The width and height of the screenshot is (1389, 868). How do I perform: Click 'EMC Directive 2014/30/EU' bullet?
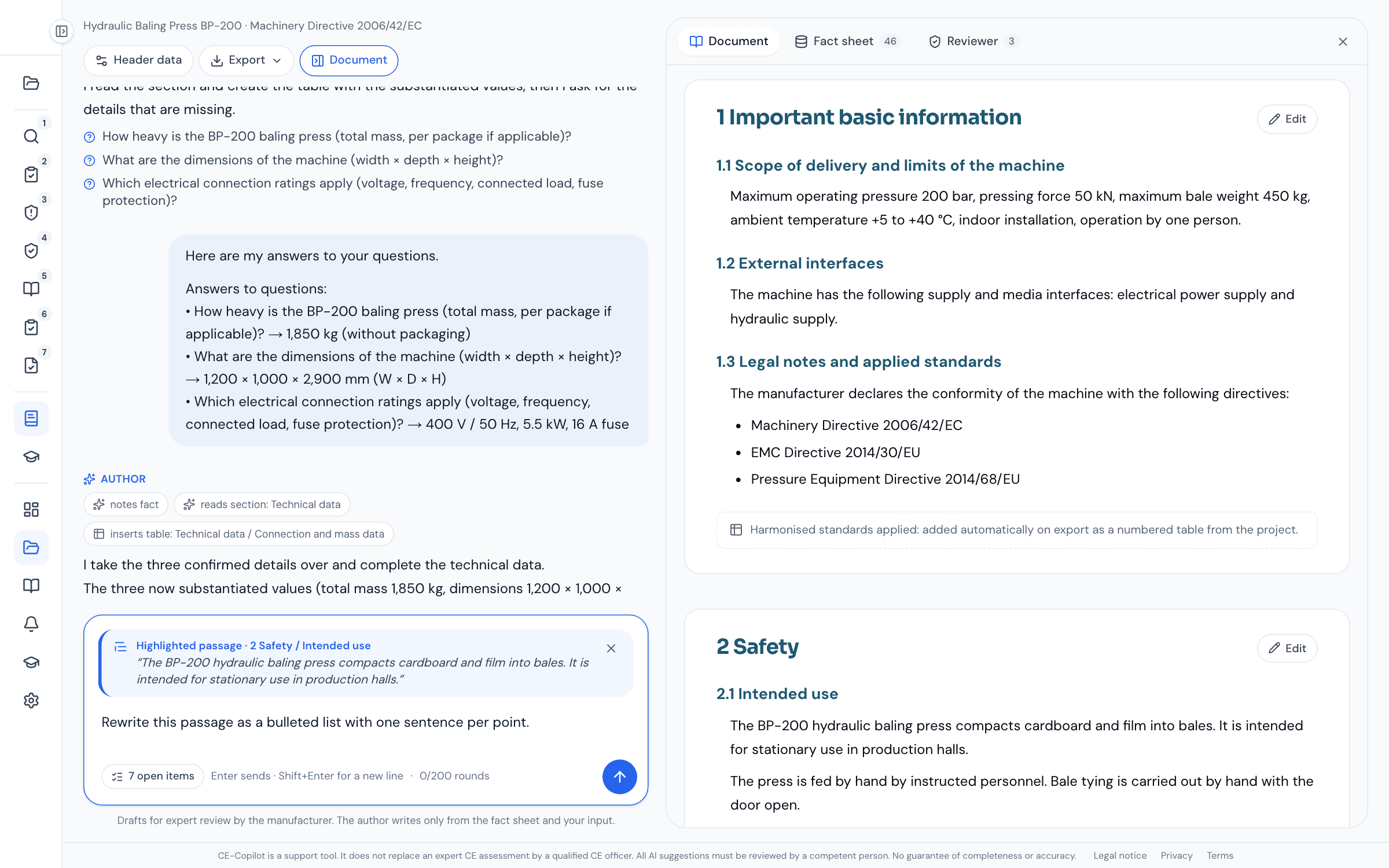click(836, 453)
